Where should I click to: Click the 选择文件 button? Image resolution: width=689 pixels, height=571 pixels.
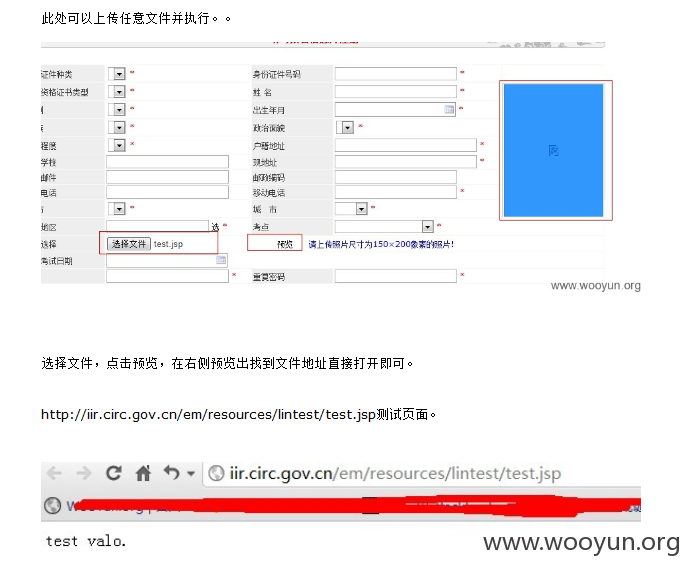tap(129, 244)
